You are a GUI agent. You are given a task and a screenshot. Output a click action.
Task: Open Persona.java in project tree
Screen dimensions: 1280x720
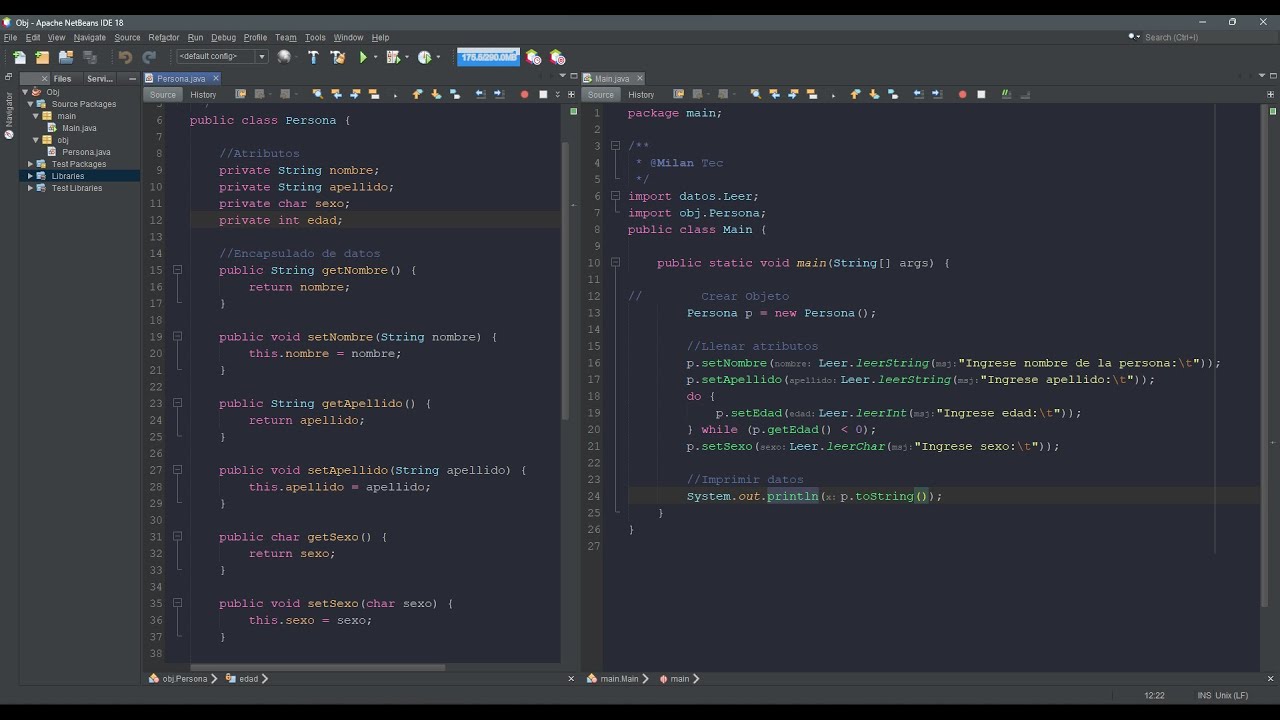(86, 152)
